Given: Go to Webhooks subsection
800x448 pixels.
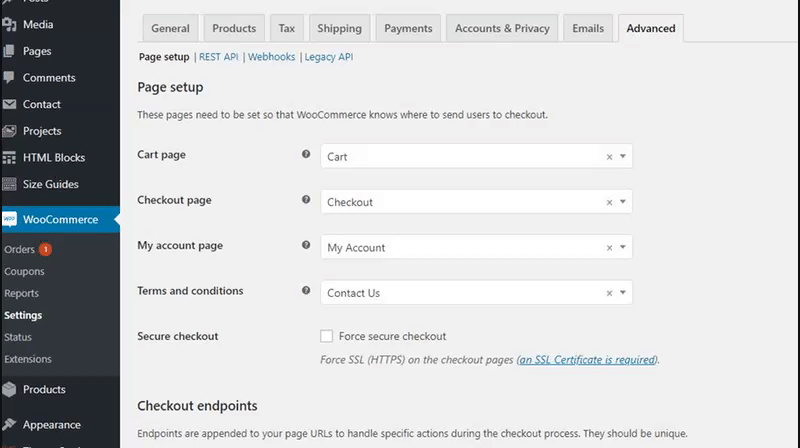Looking at the screenshot, I should point(272,57).
